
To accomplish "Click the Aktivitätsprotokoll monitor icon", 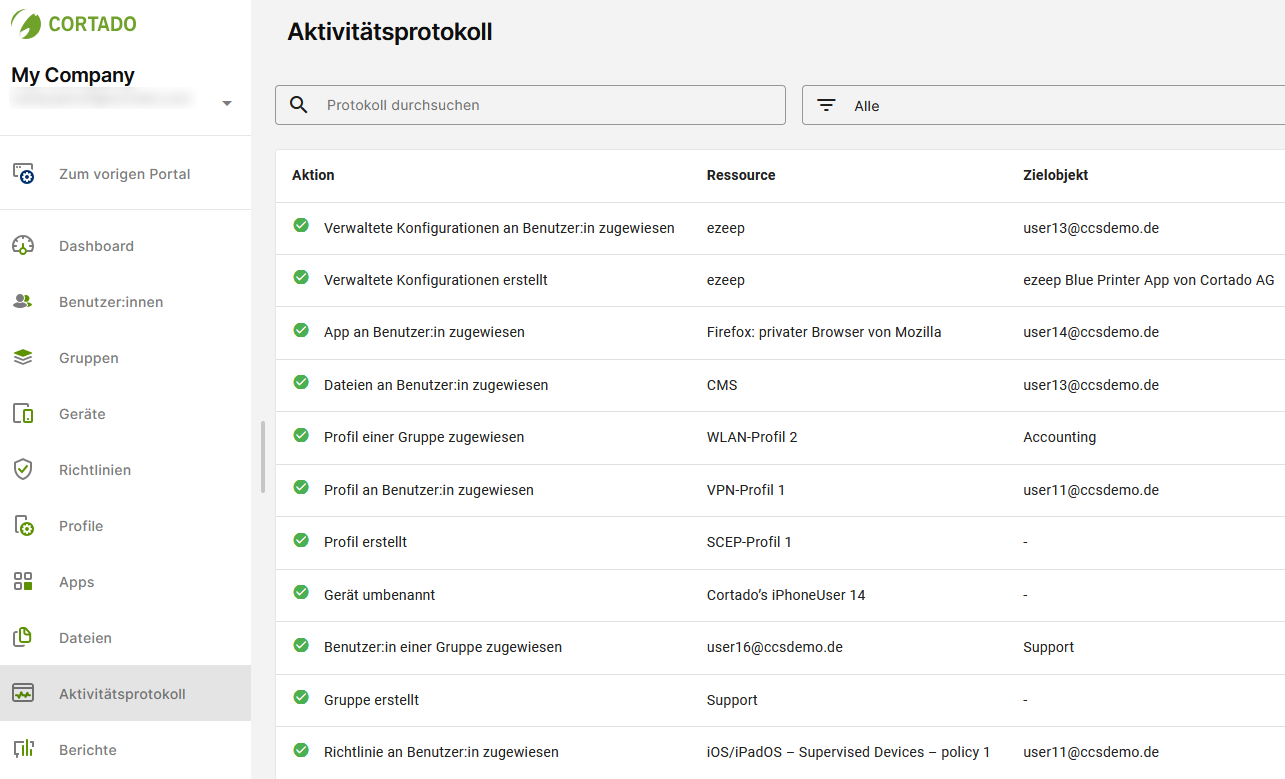I will coord(23,694).
